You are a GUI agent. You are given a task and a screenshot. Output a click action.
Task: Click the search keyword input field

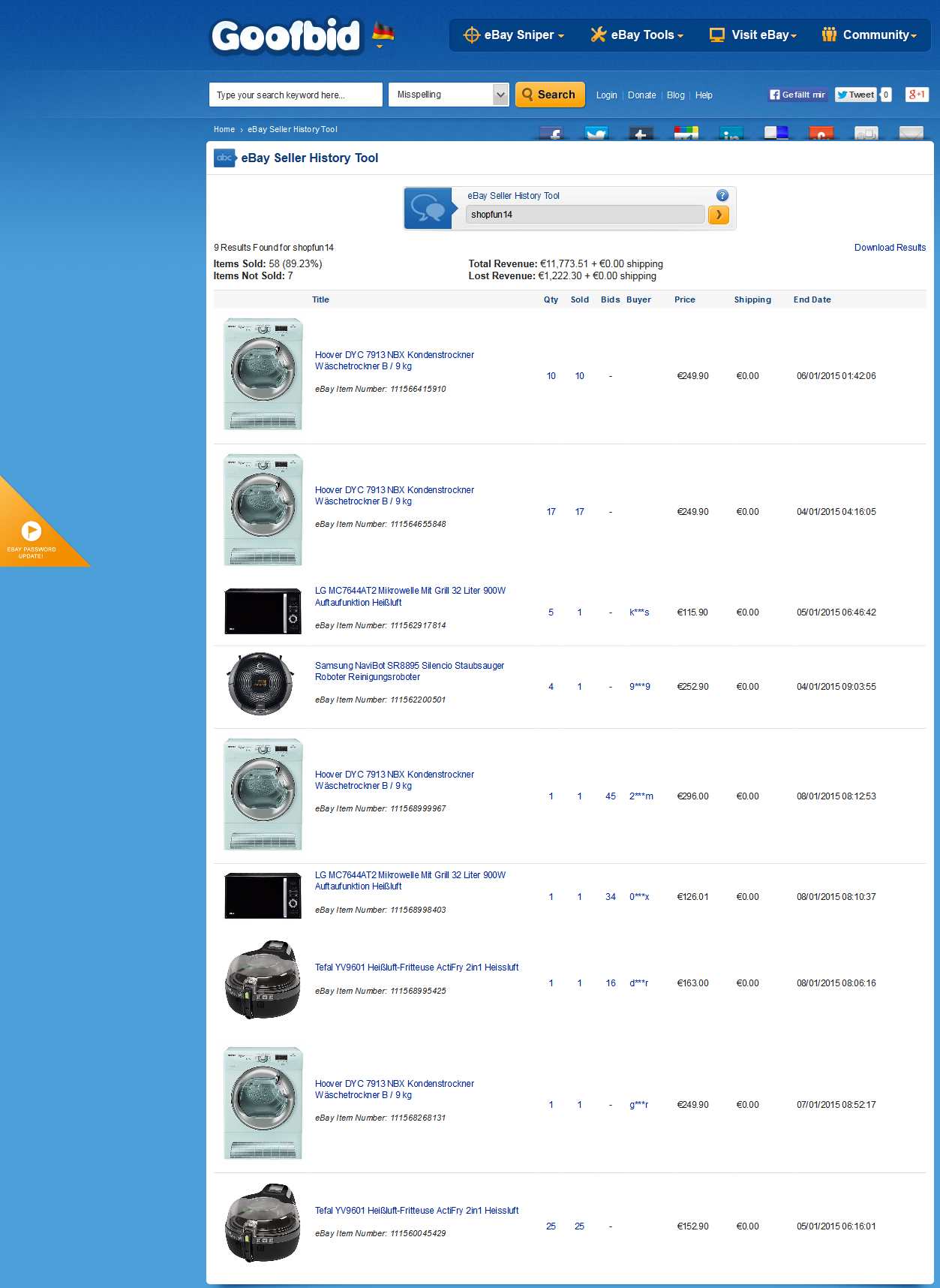(296, 95)
